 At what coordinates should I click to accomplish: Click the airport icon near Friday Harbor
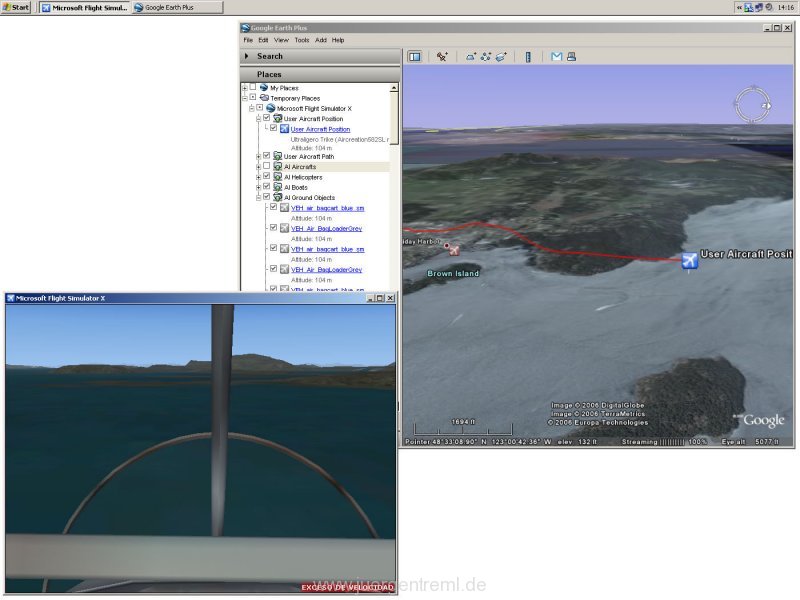click(x=454, y=250)
